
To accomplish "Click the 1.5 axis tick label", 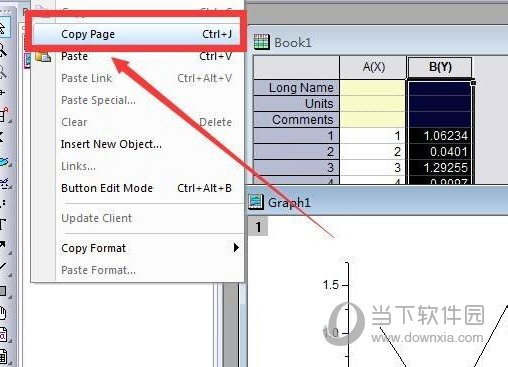I will tap(331, 285).
